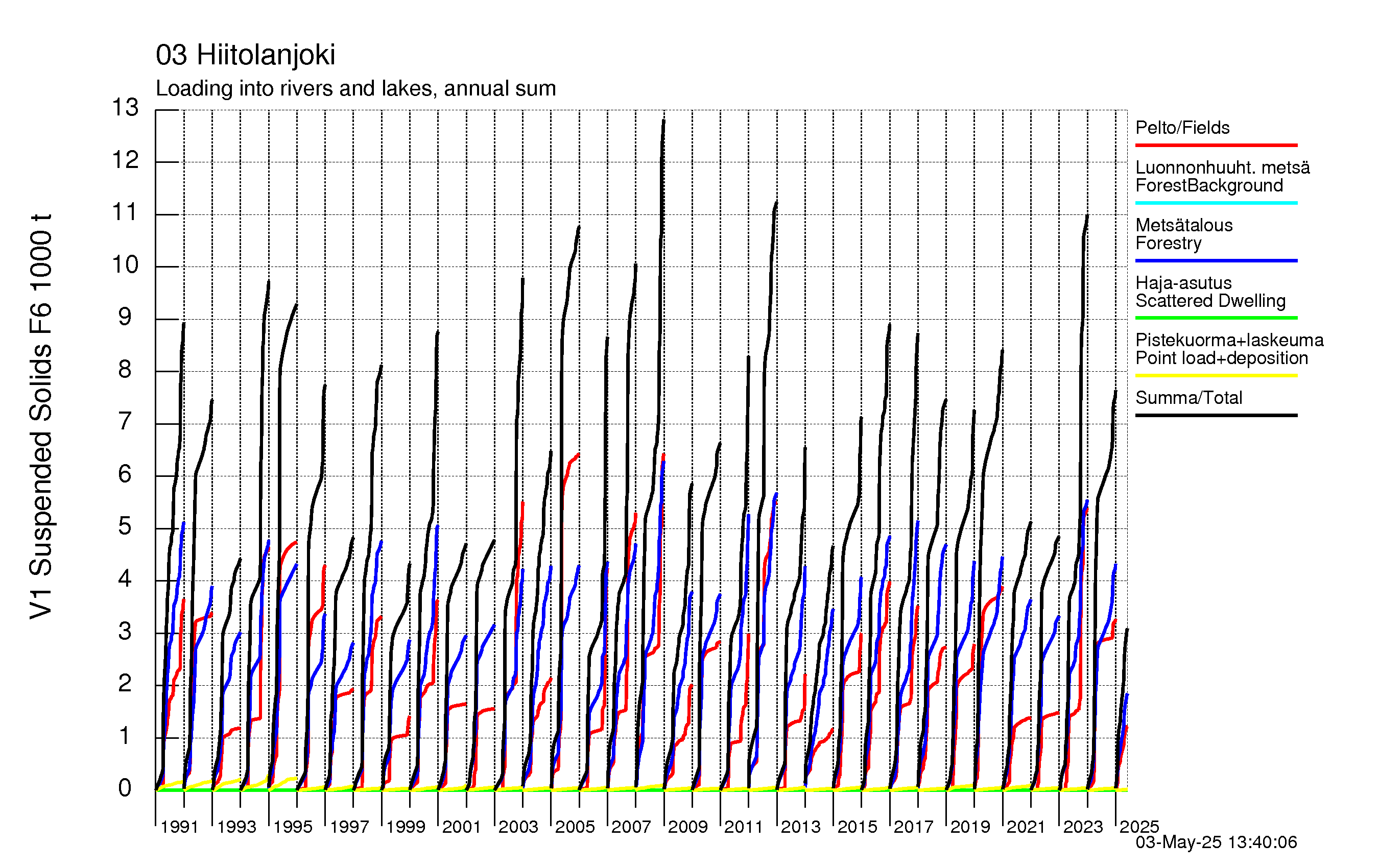Screen dimensions: 1379x868
Task: Click the y-axis label 'V1 Suspended Solids F6 1000 t'
Action: (41, 416)
